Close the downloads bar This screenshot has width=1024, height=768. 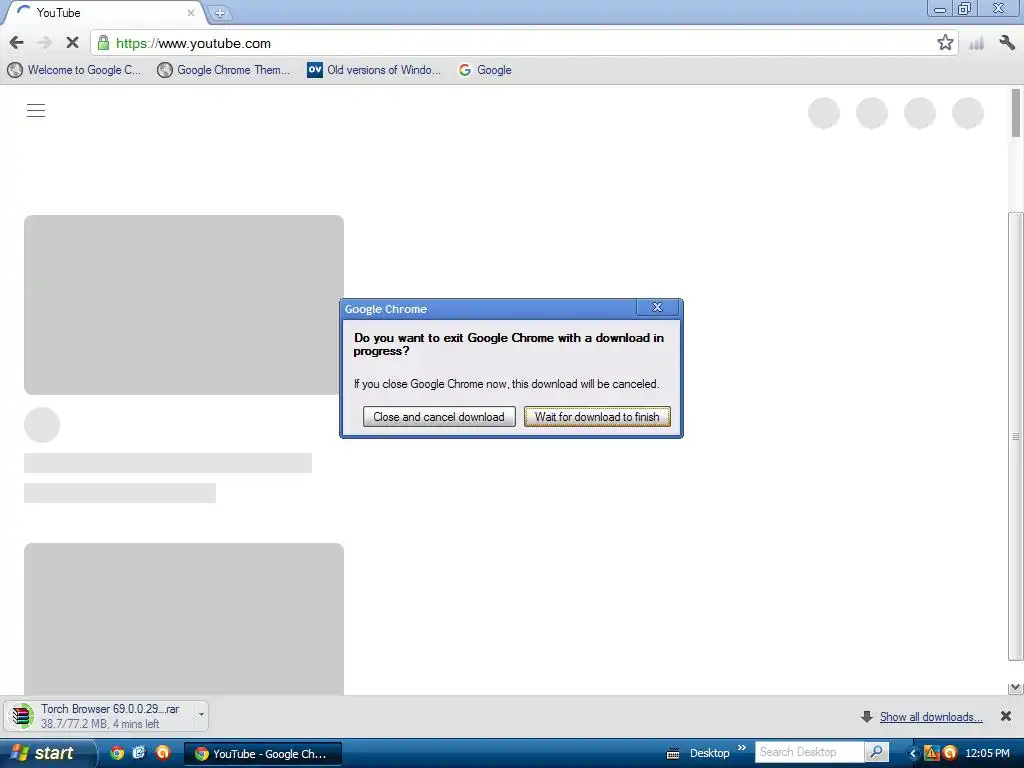tap(1006, 716)
